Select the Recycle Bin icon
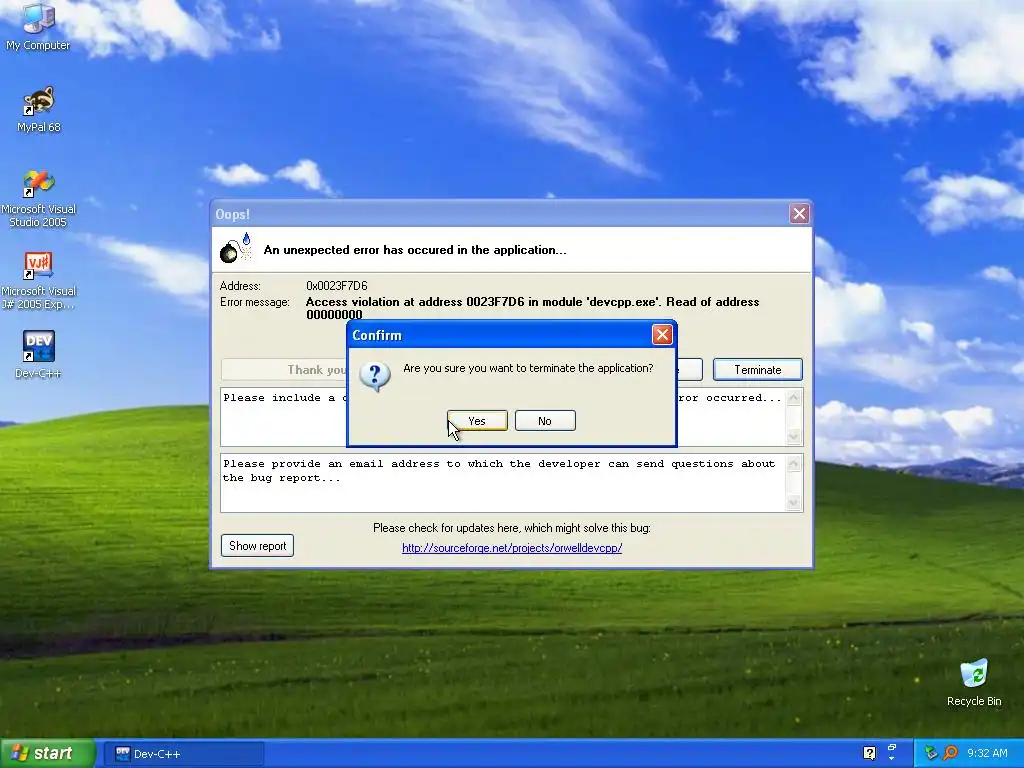Screen dimensions: 1024x768 [974, 683]
